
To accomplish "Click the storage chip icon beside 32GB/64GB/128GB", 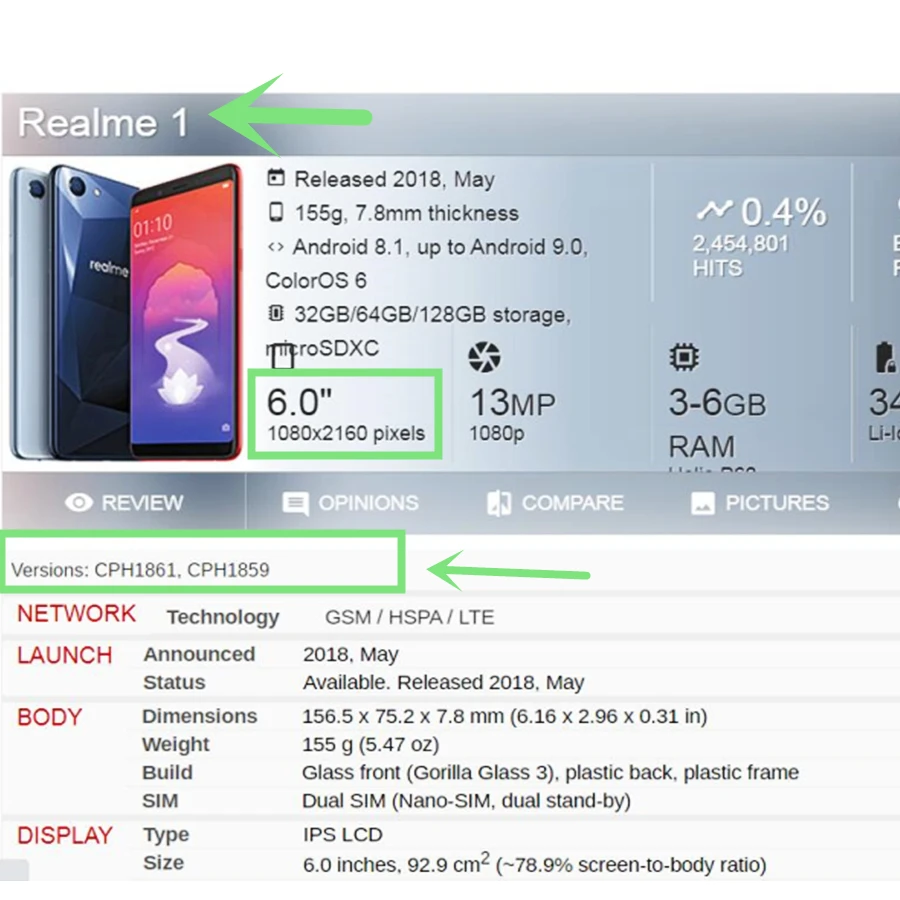I will pos(276,313).
